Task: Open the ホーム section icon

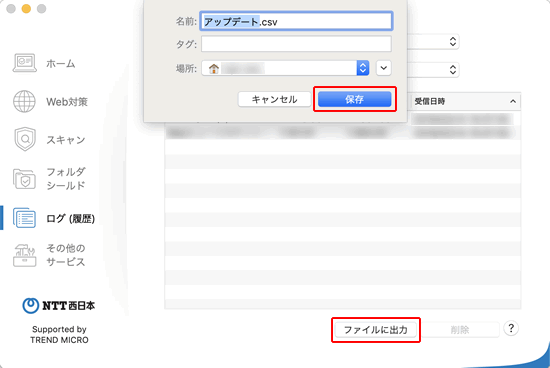Action: (25, 63)
